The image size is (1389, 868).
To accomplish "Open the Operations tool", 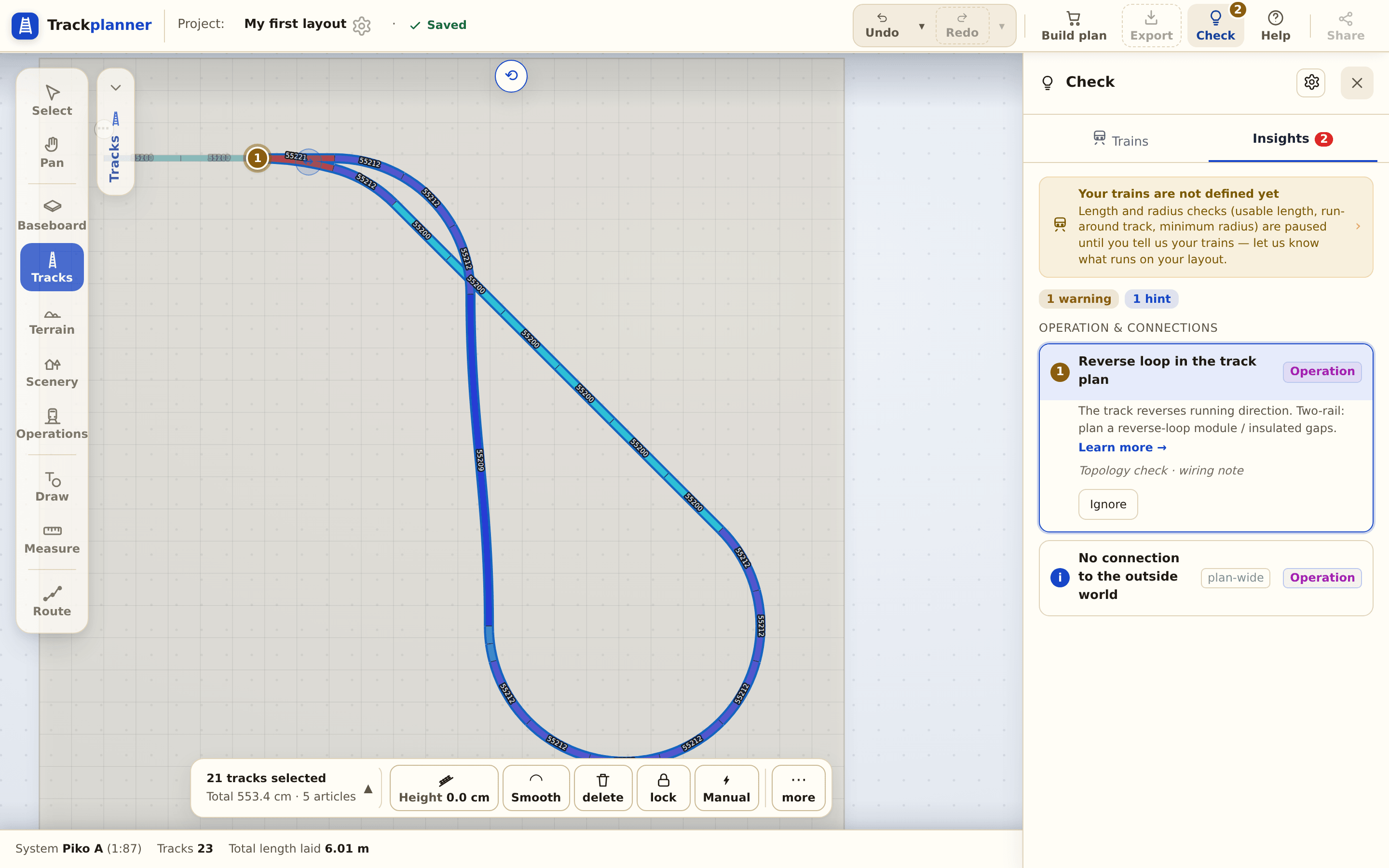I will [52, 424].
